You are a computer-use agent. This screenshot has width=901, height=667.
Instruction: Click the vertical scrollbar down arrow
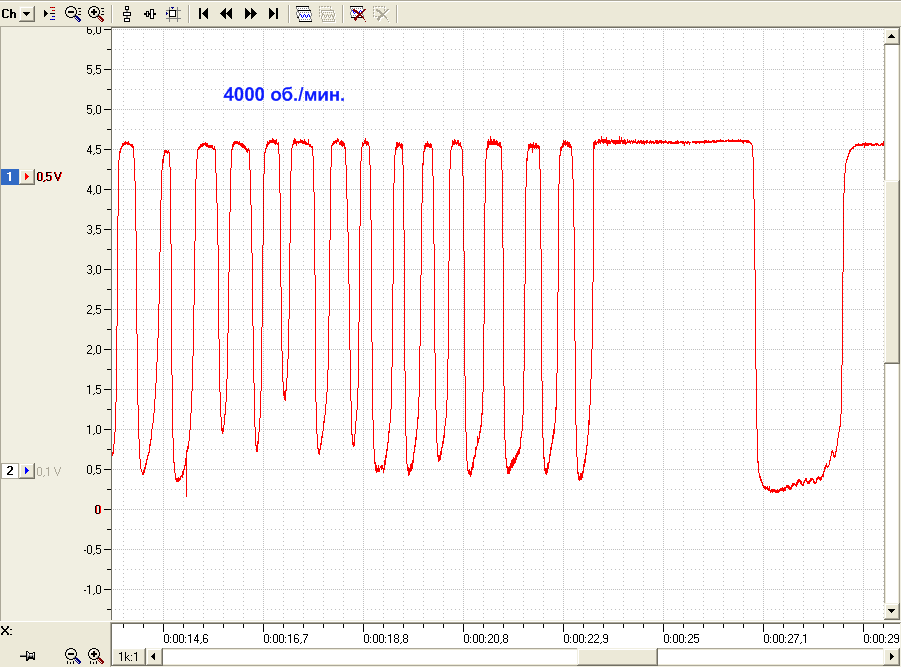pyautogui.click(x=891, y=611)
